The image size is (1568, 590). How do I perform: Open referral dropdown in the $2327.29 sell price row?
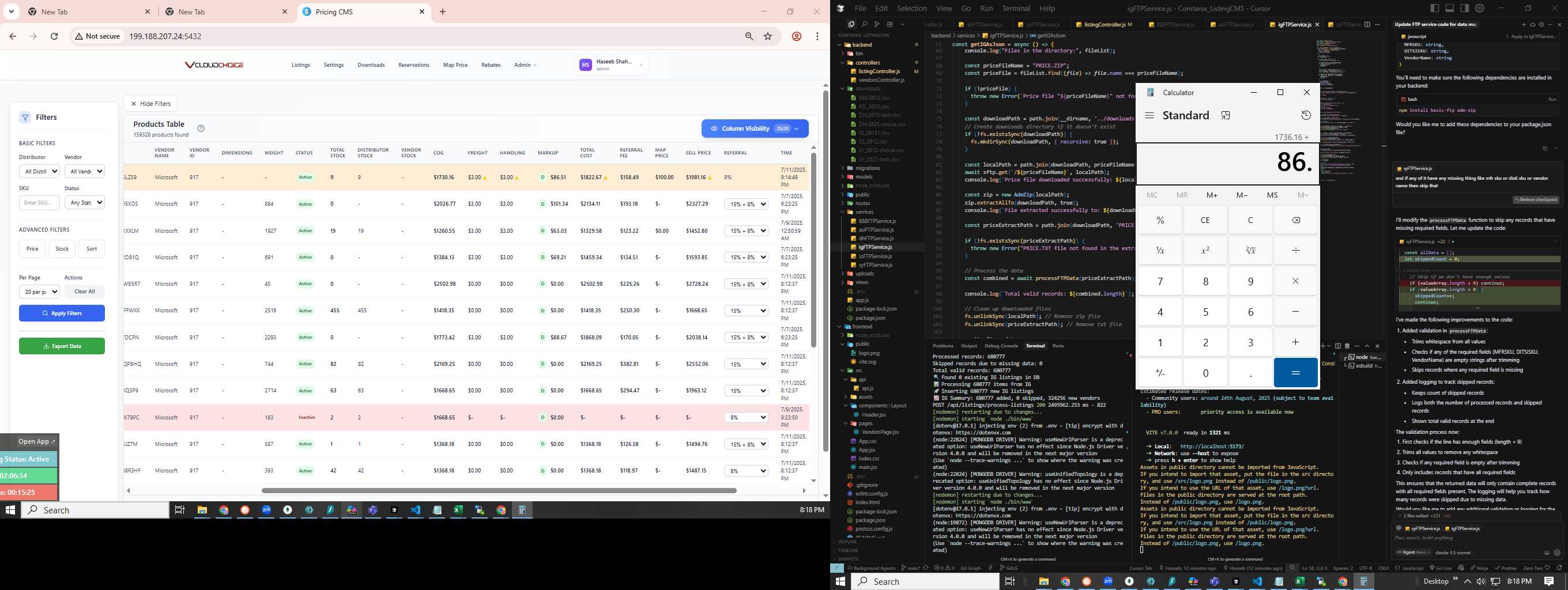coord(747,205)
